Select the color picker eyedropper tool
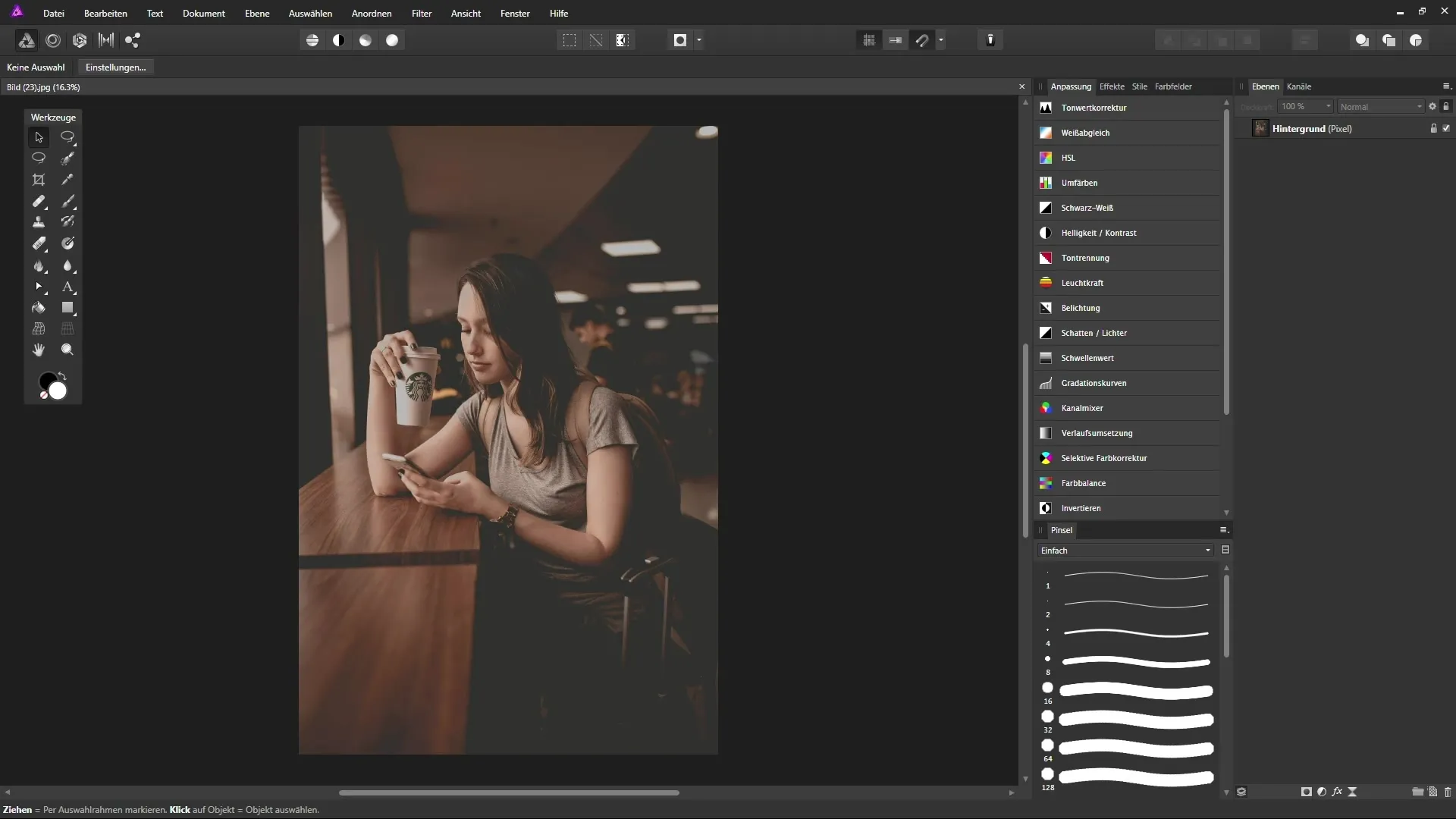The width and height of the screenshot is (1456, 819). (x=67, y=180)
